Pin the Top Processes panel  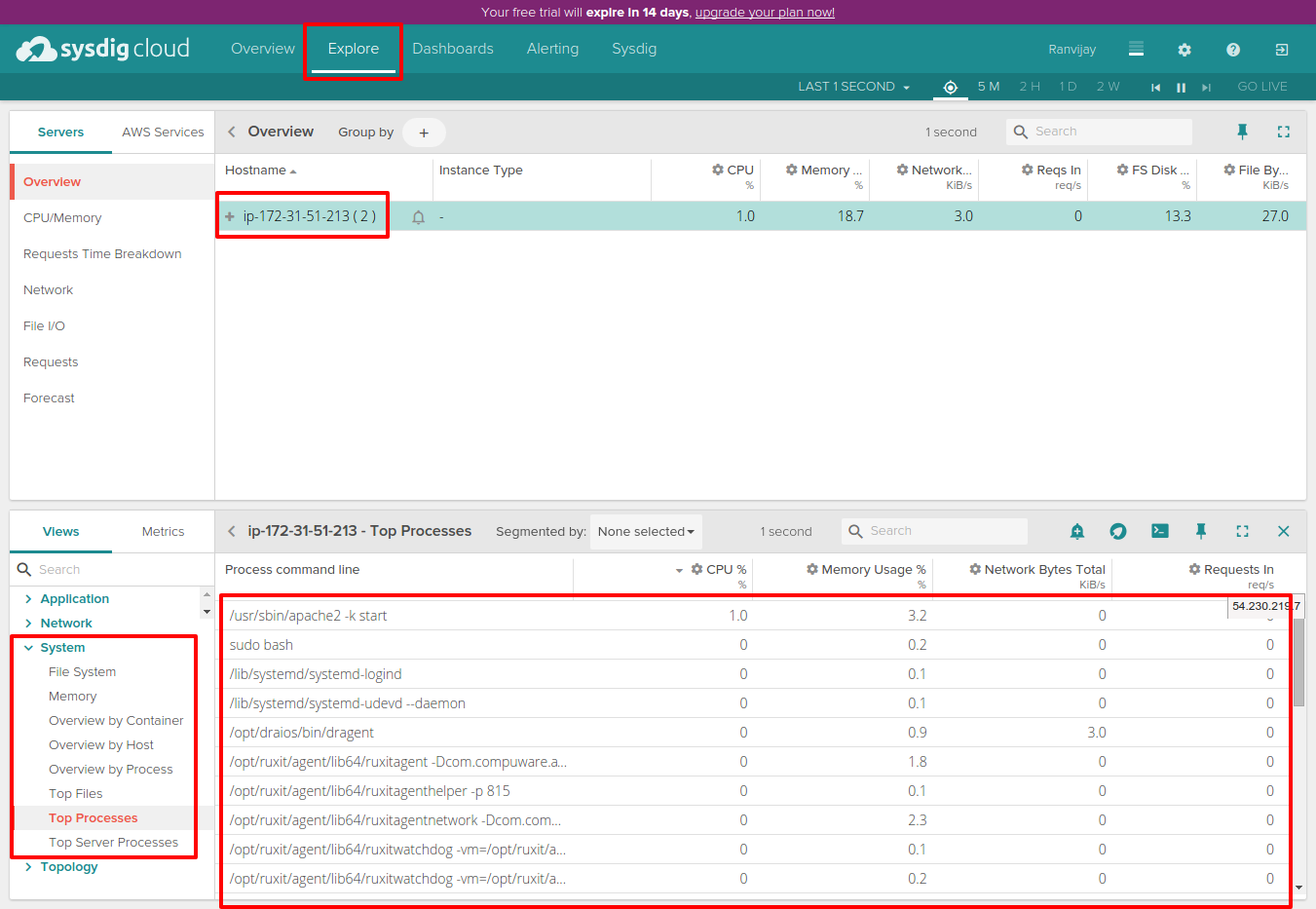pos(1201,531)
